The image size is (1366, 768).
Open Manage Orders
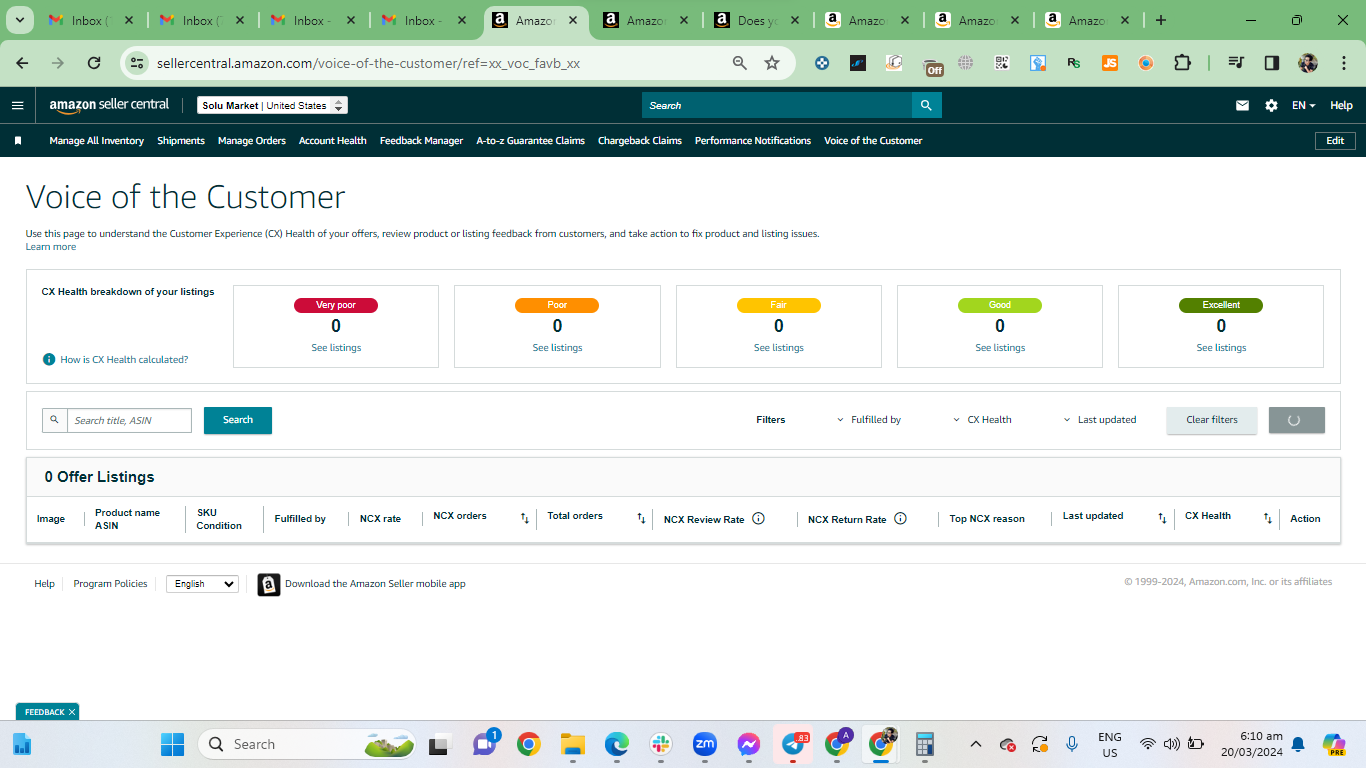[252, 141]
